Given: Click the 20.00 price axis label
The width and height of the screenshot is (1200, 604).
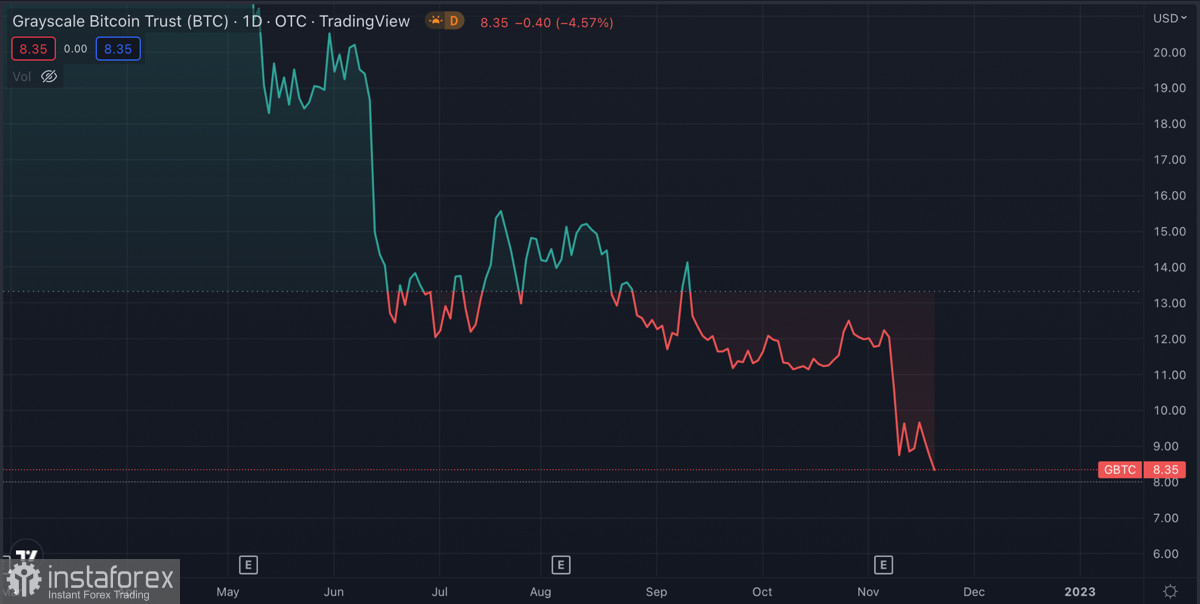Looking at the screenshot, I should [1169, 52].
